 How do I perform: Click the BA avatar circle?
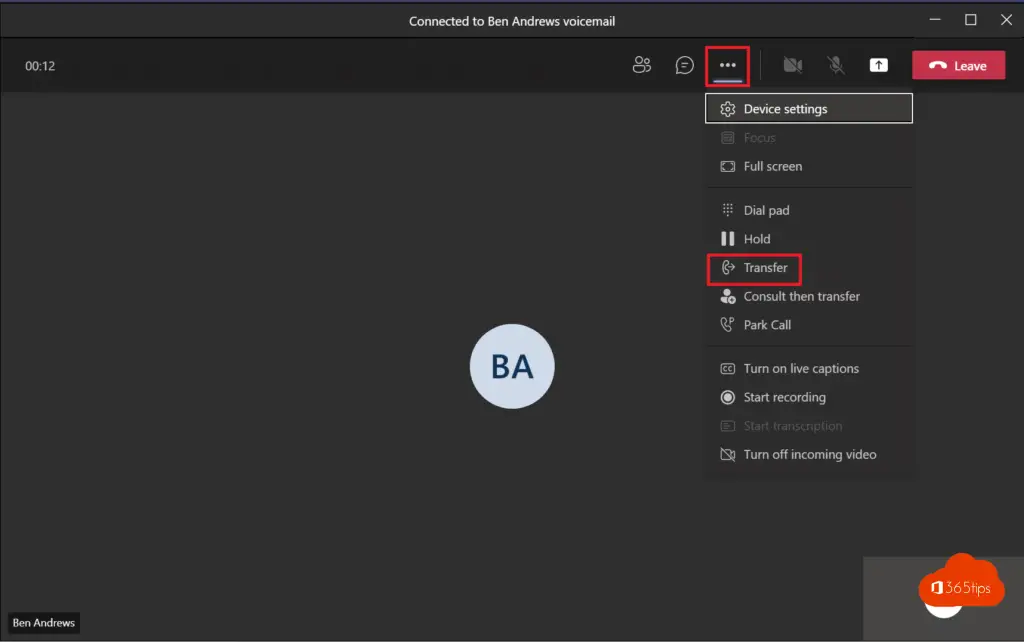(x=512, y=367)
